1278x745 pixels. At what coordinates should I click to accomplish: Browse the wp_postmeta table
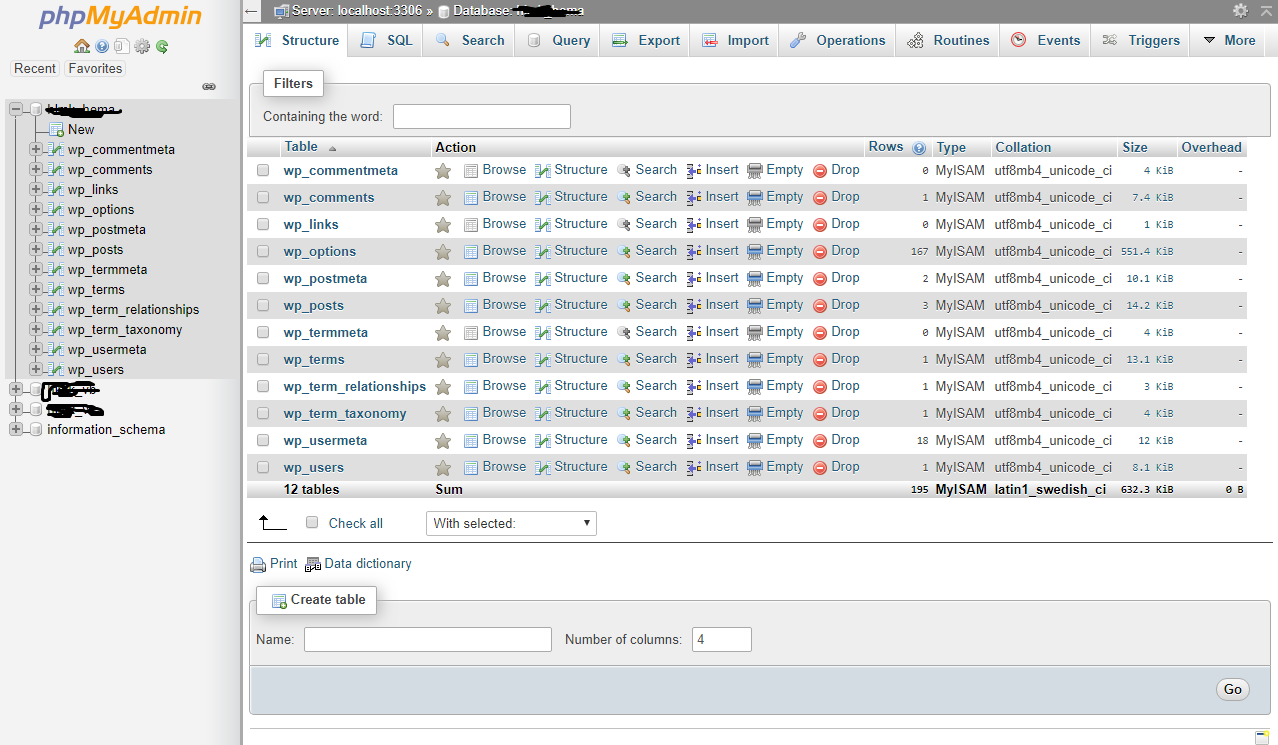coord(495,278)
